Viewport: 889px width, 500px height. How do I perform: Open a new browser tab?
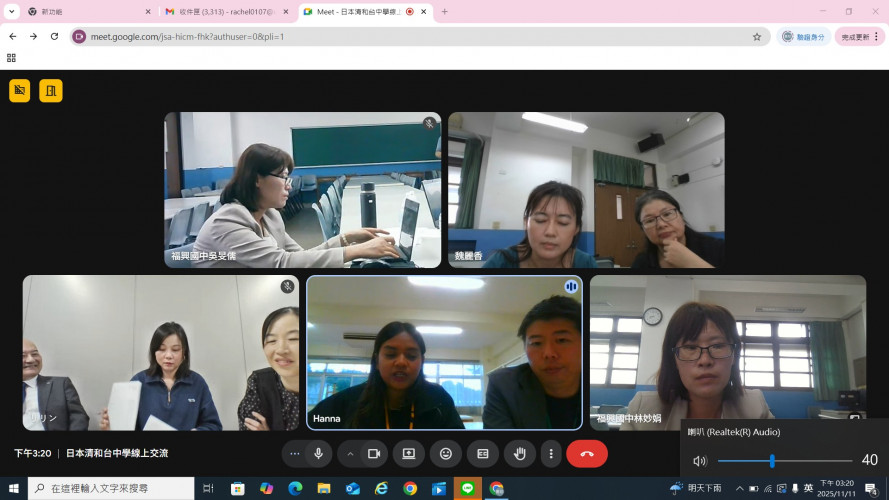tap(444, 12)
